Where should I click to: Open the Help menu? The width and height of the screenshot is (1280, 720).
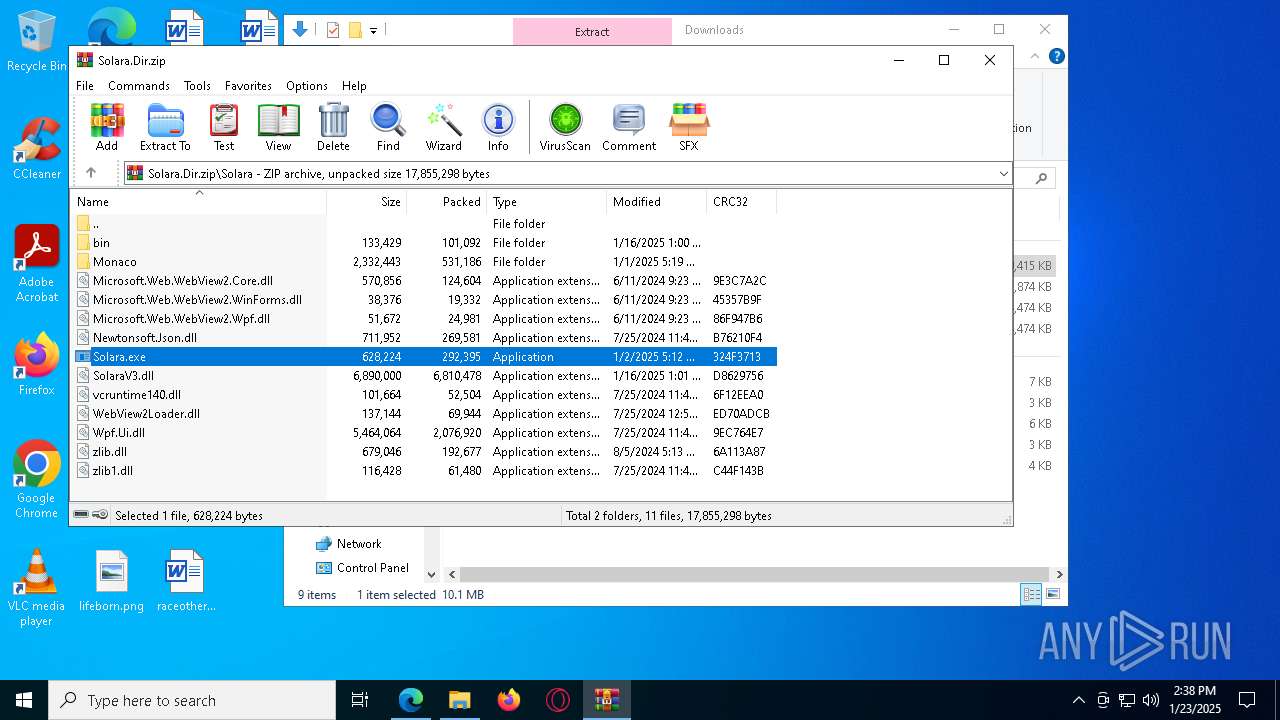click(354, 86)
